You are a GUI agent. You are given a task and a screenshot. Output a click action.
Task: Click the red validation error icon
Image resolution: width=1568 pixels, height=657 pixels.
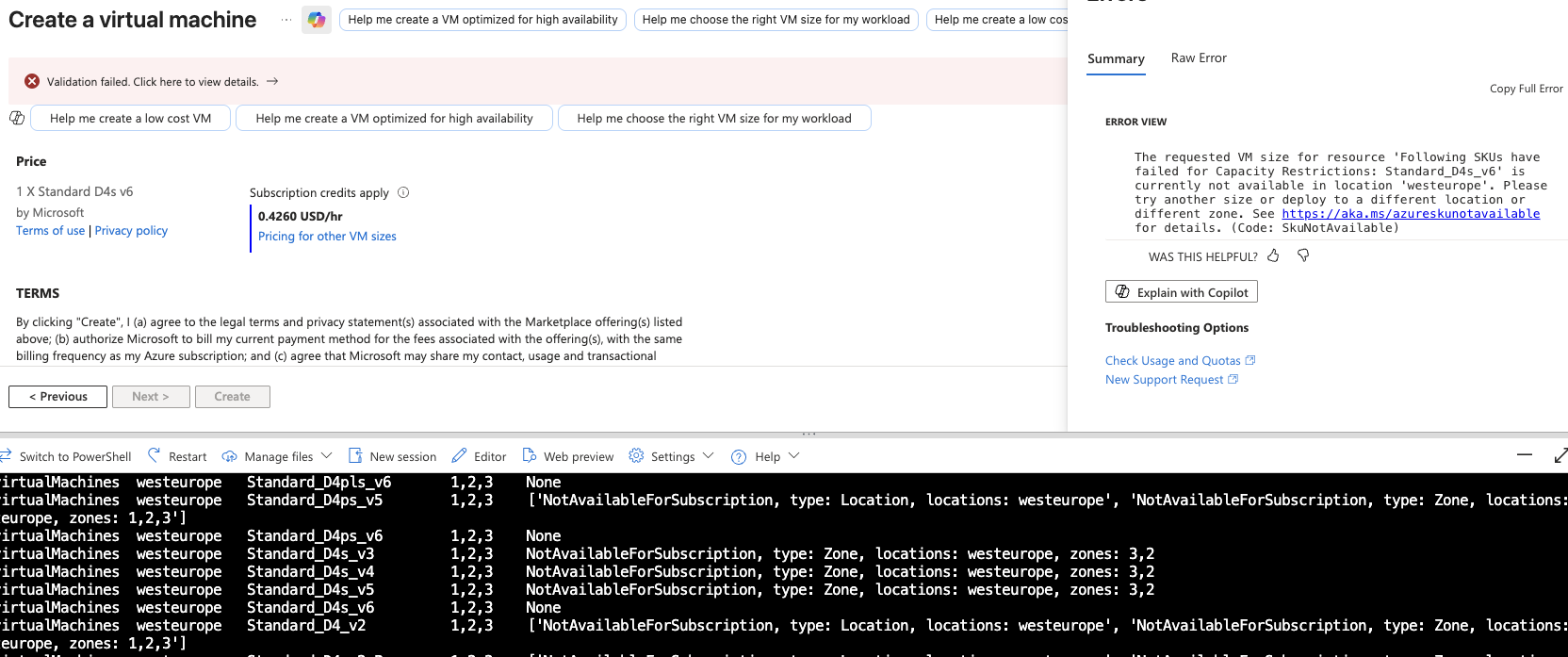coord(32,81)
